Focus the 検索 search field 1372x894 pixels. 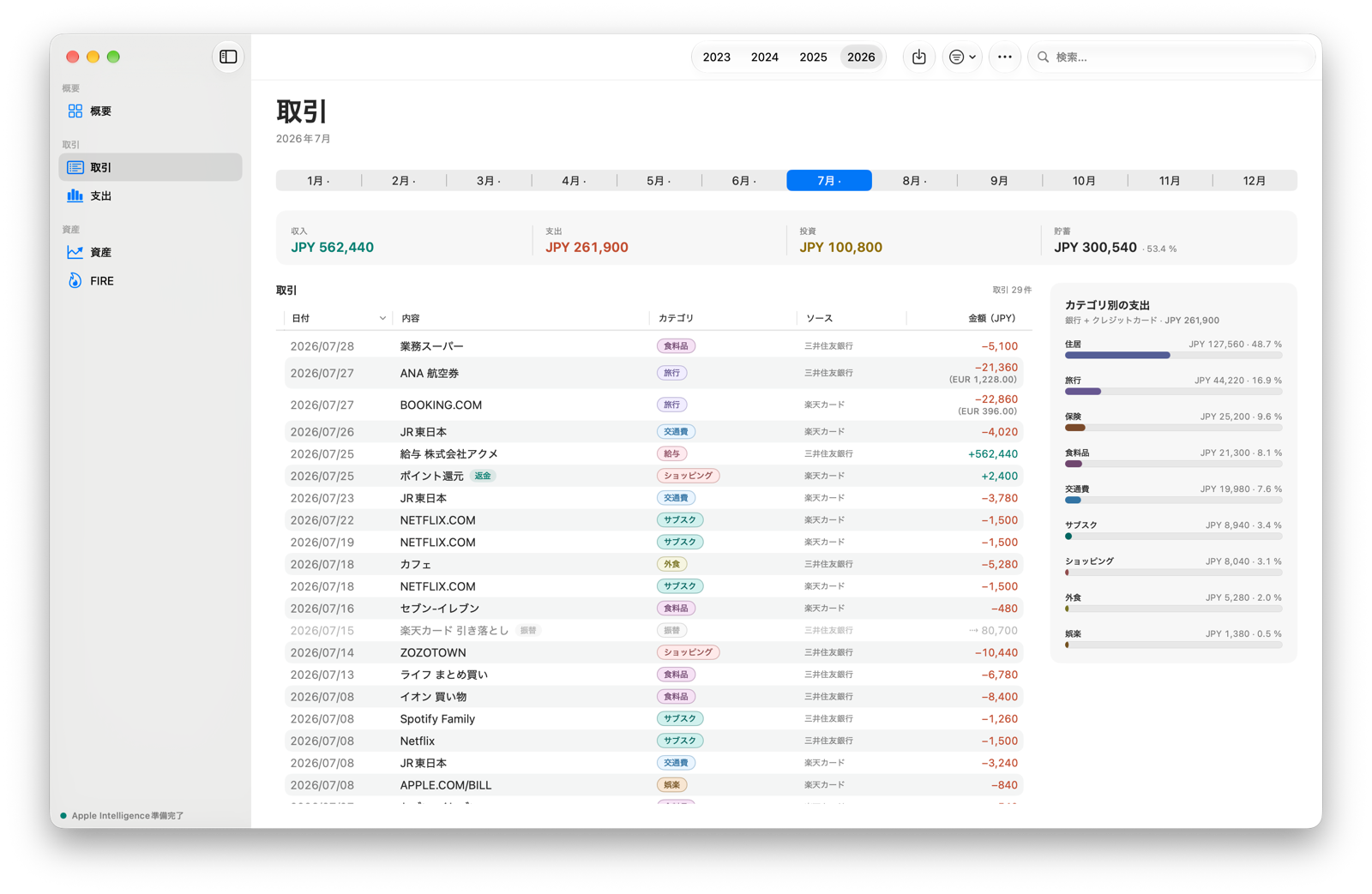pos(1171,57)
